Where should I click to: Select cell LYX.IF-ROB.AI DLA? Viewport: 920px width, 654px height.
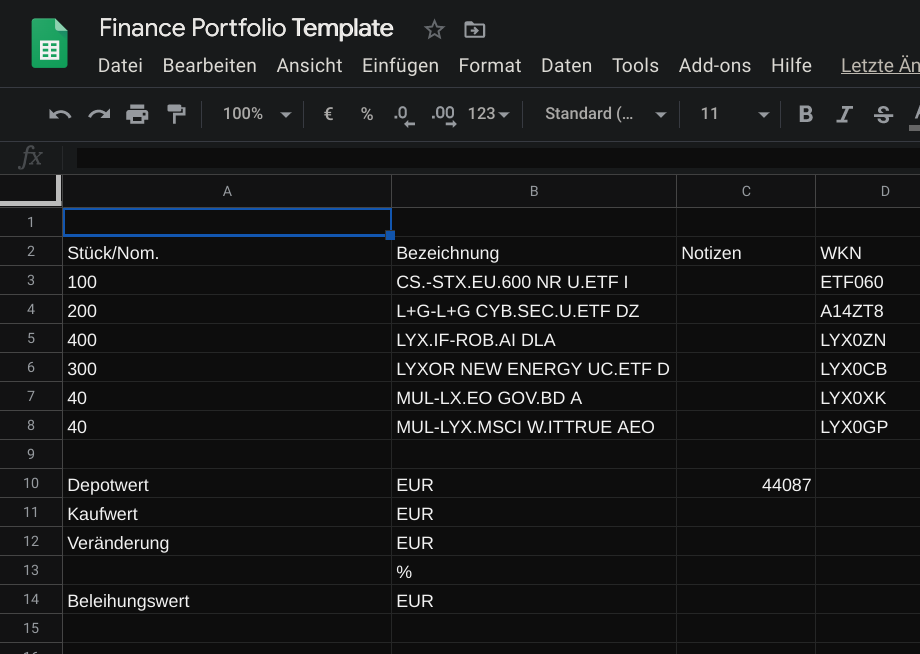click(534, 340)
